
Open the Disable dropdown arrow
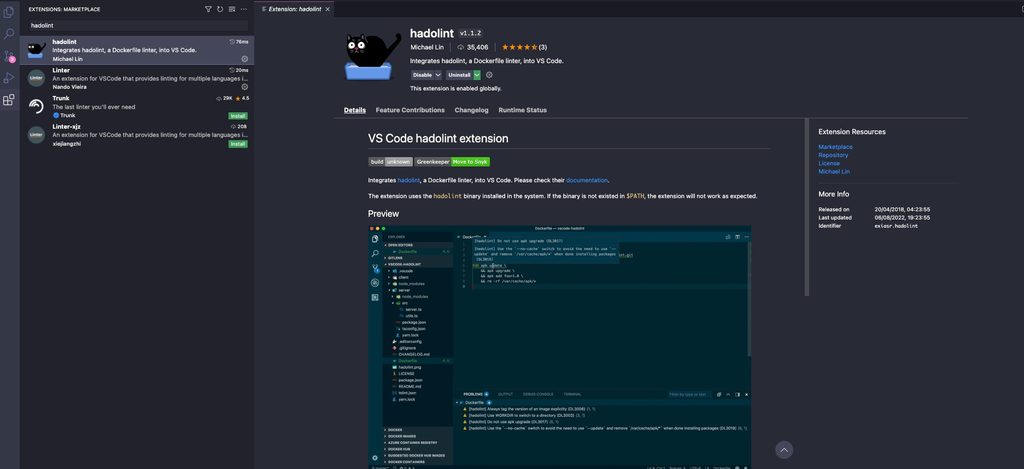click(438, 75)
